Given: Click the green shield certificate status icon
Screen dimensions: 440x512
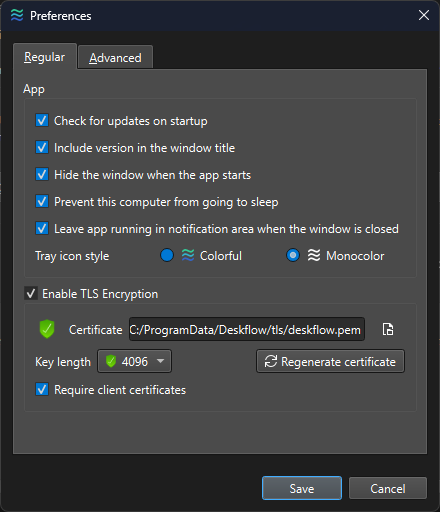Looking at the screenshot, I should [x=47, y=329].
